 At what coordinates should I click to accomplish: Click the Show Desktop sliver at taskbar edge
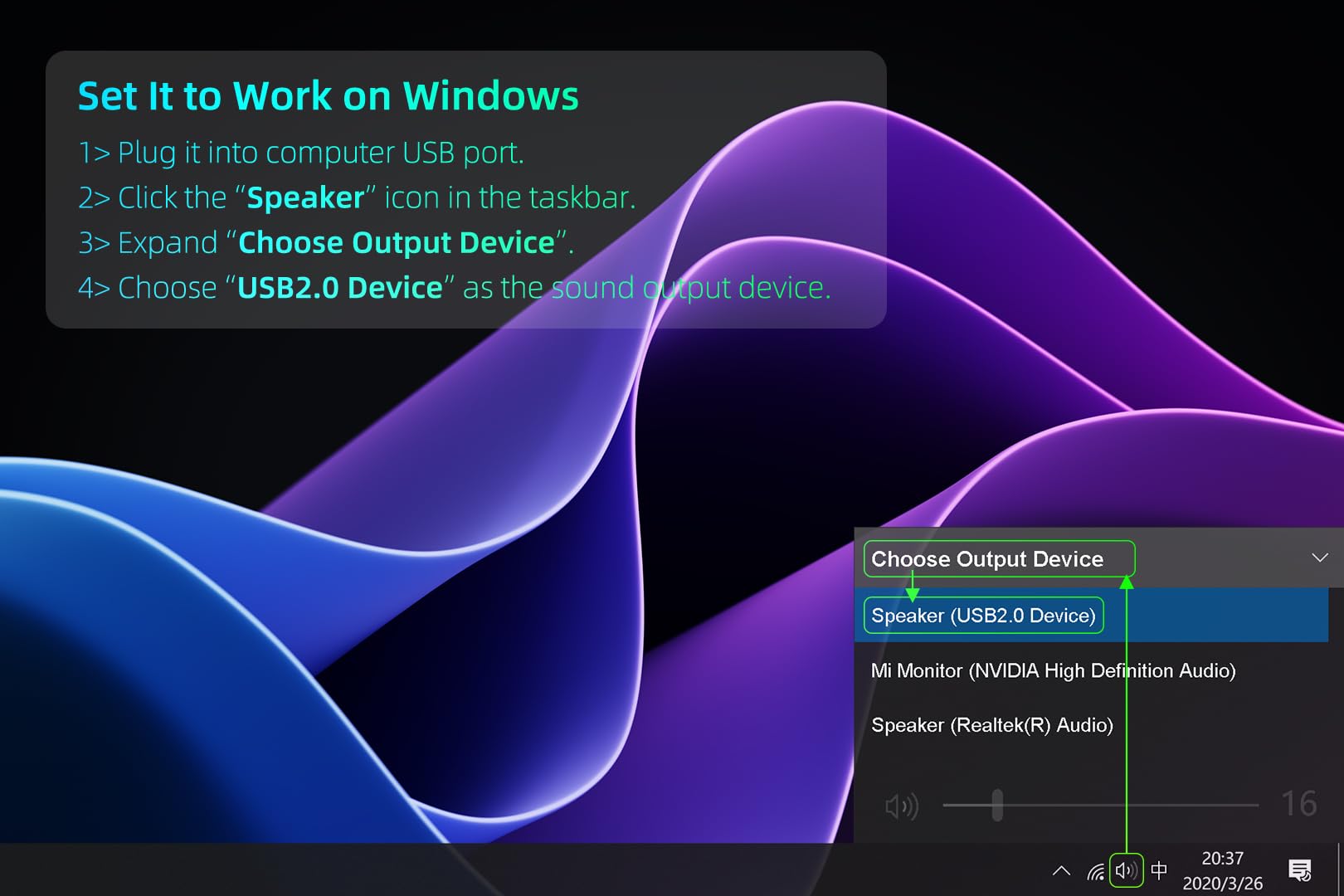click(1340, 870)
